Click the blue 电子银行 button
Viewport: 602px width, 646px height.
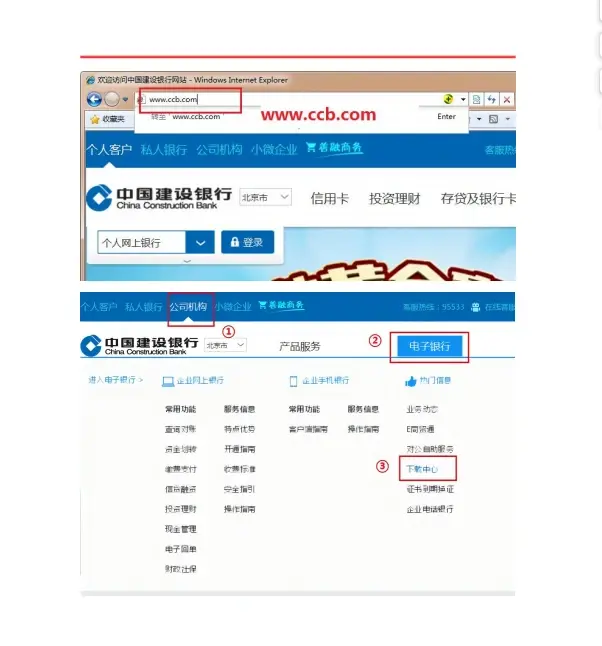(429, 346)
